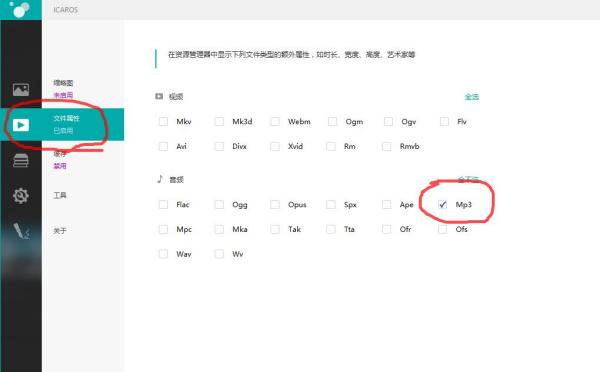The height and width of the screenshot is (372, 600).
Task: Enable the Flv checkbox
Action: [x=444, y=122]
